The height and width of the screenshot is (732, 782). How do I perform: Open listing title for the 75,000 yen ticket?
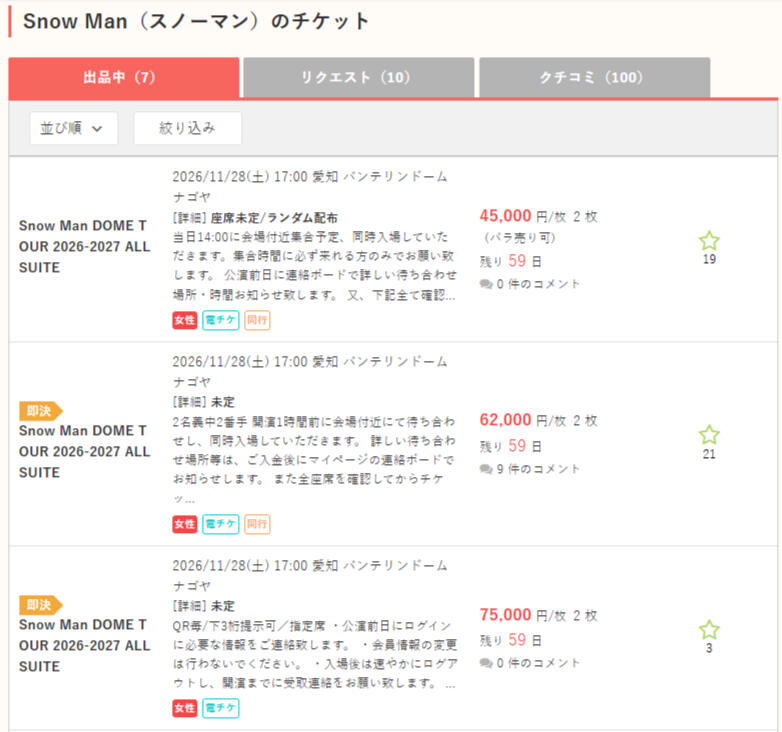(x=84, y=646)
